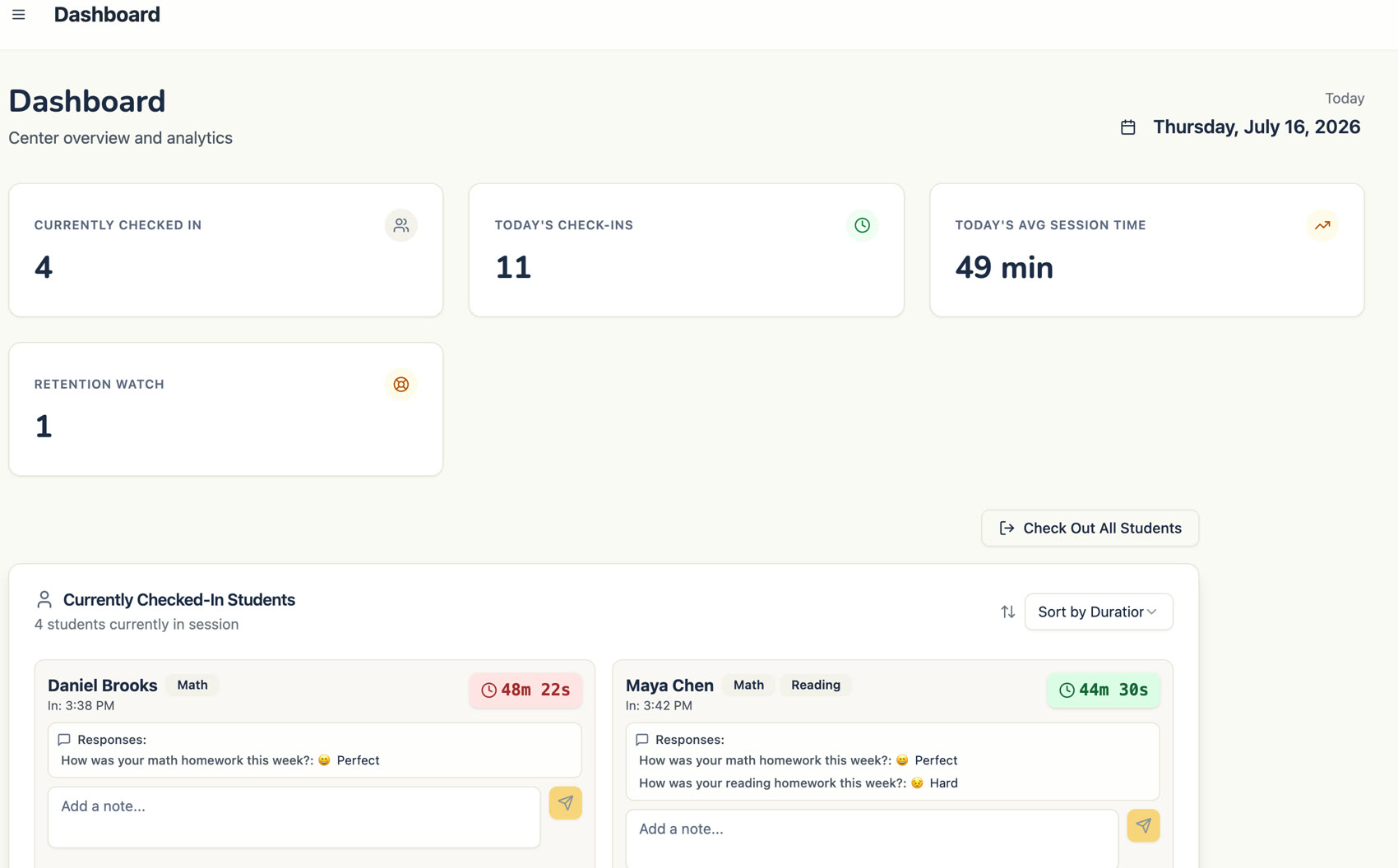Send the note for Daniel Brooks

[x=565, y=803]
